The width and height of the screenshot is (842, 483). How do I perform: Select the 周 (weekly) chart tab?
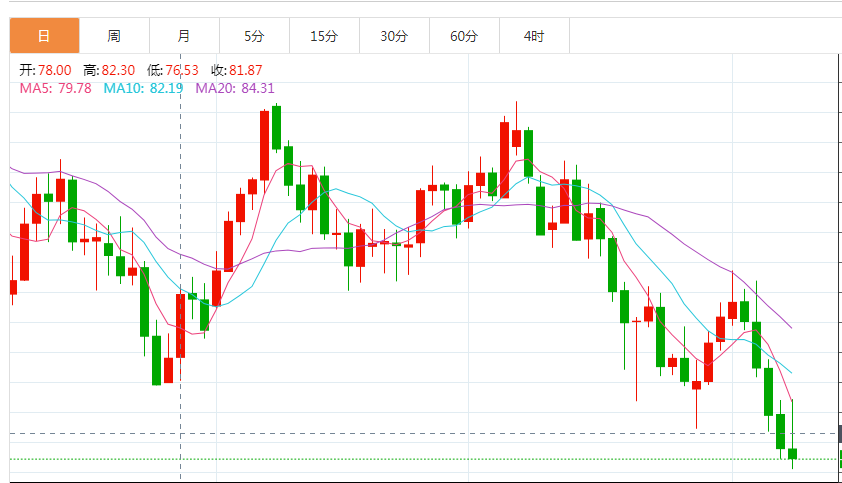point(114,36)
